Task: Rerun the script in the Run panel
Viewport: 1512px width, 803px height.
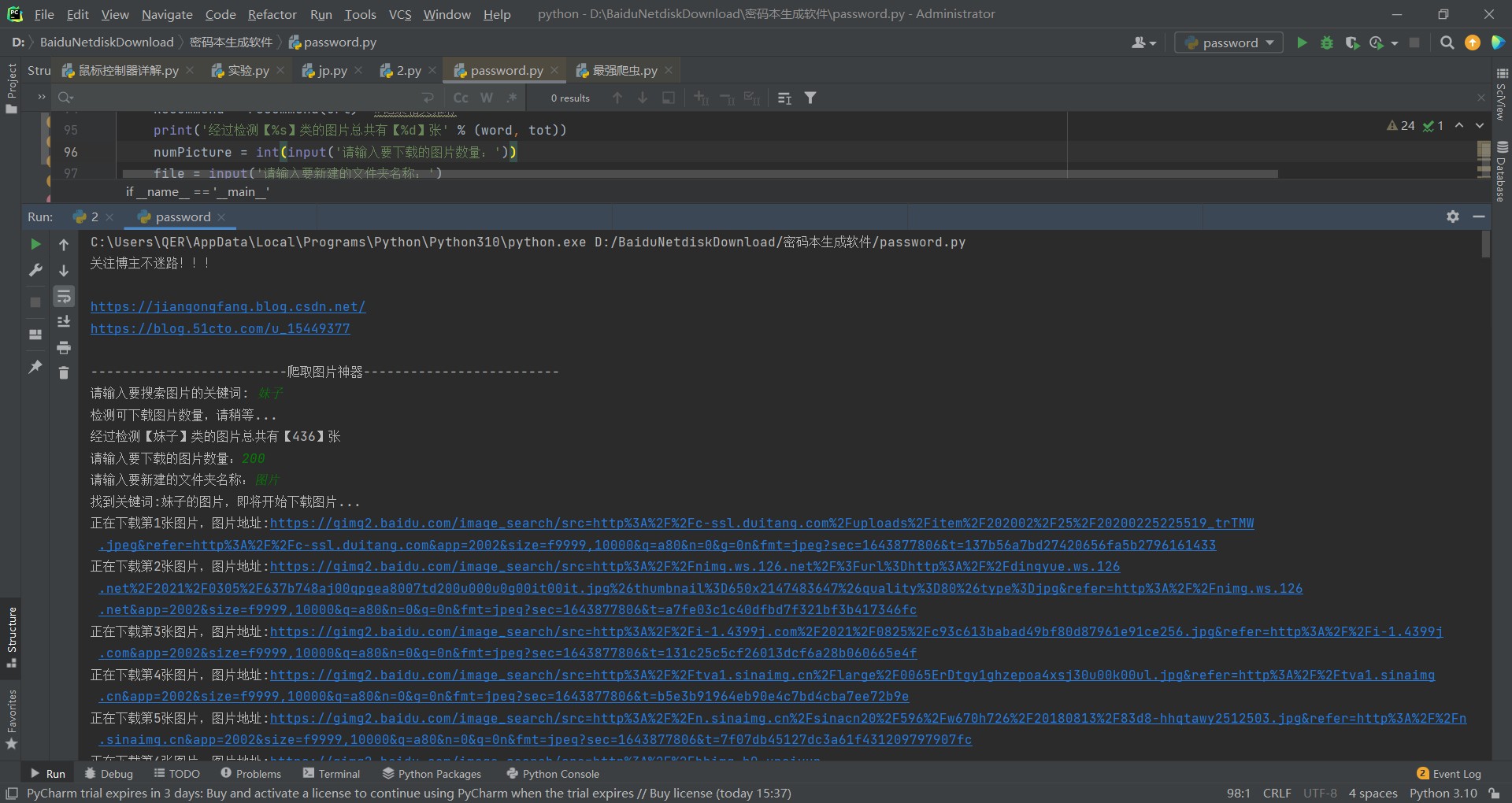Action: [35, 244]
